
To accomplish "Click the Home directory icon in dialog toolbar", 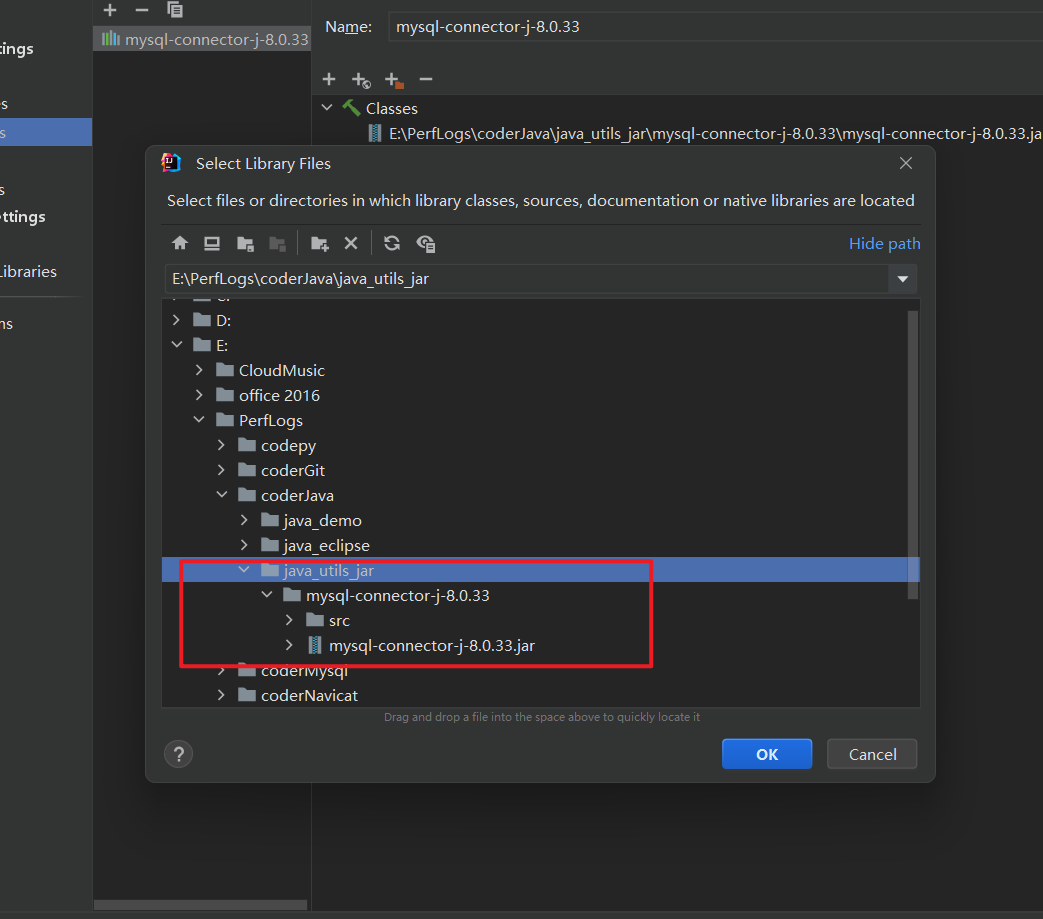I will pyautogui.click(x=180, y=243).
